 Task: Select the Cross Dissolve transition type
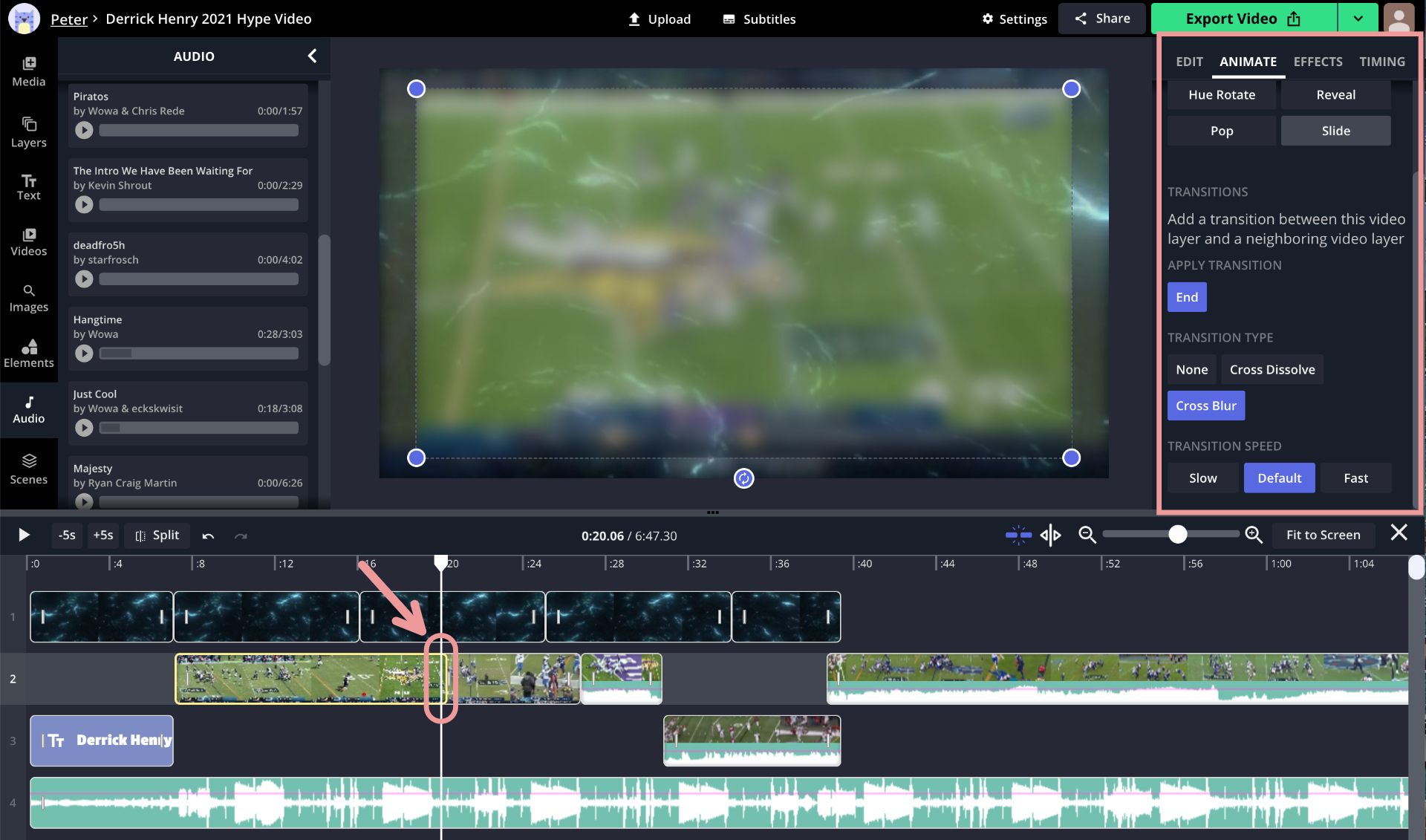[1272, 369]
